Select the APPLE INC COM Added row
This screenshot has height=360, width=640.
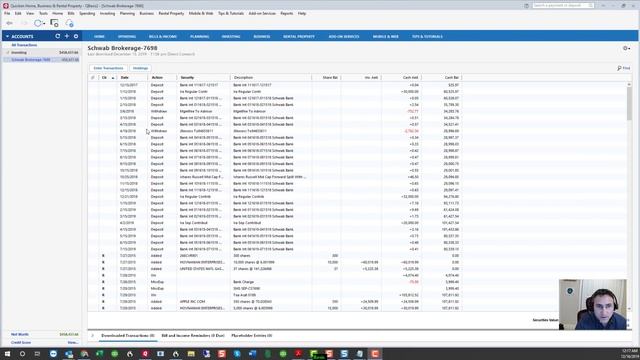coord(274,302)
